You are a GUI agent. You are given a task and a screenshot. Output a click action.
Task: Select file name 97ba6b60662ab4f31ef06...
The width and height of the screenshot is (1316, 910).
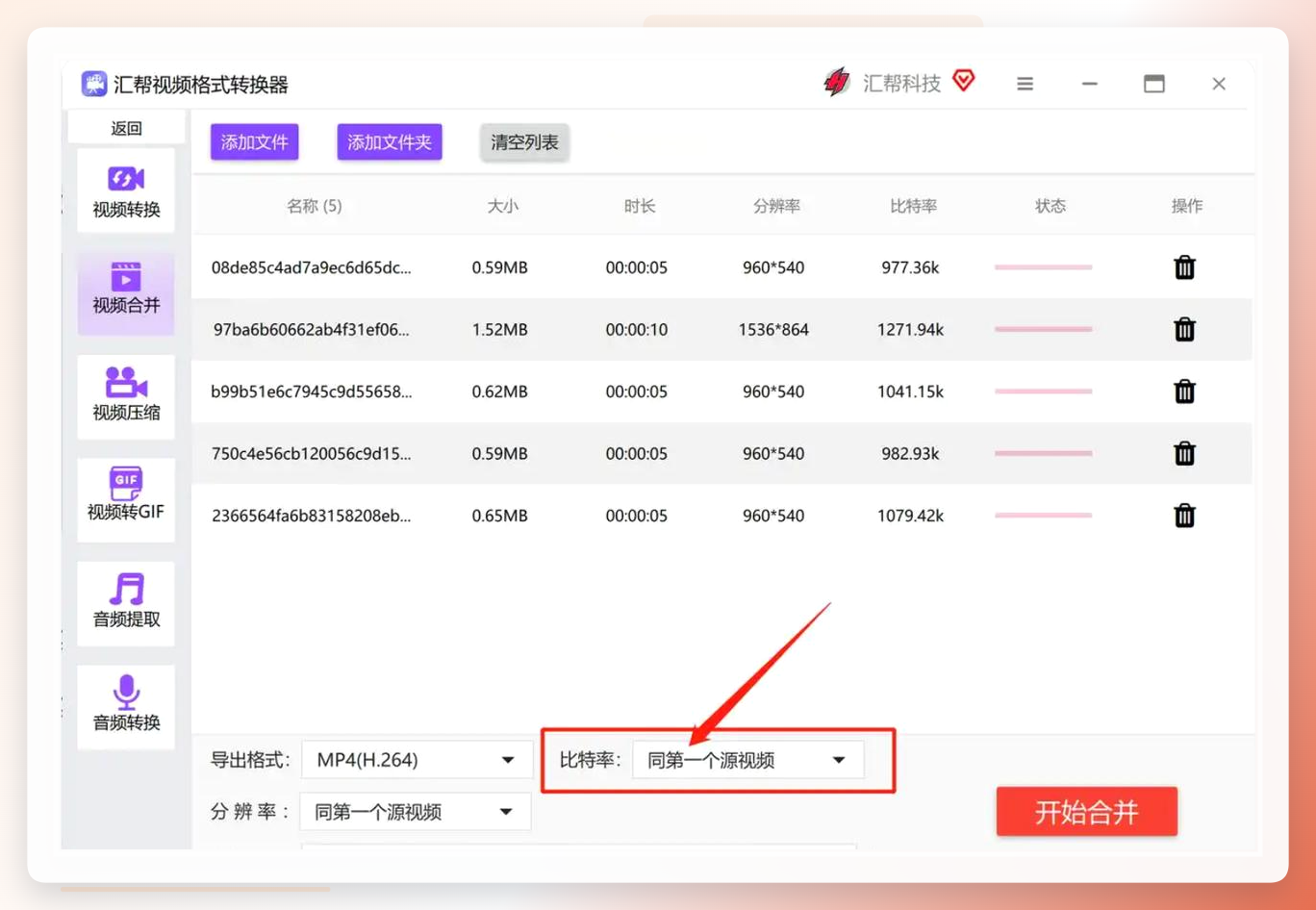click(x=312, y=329)
